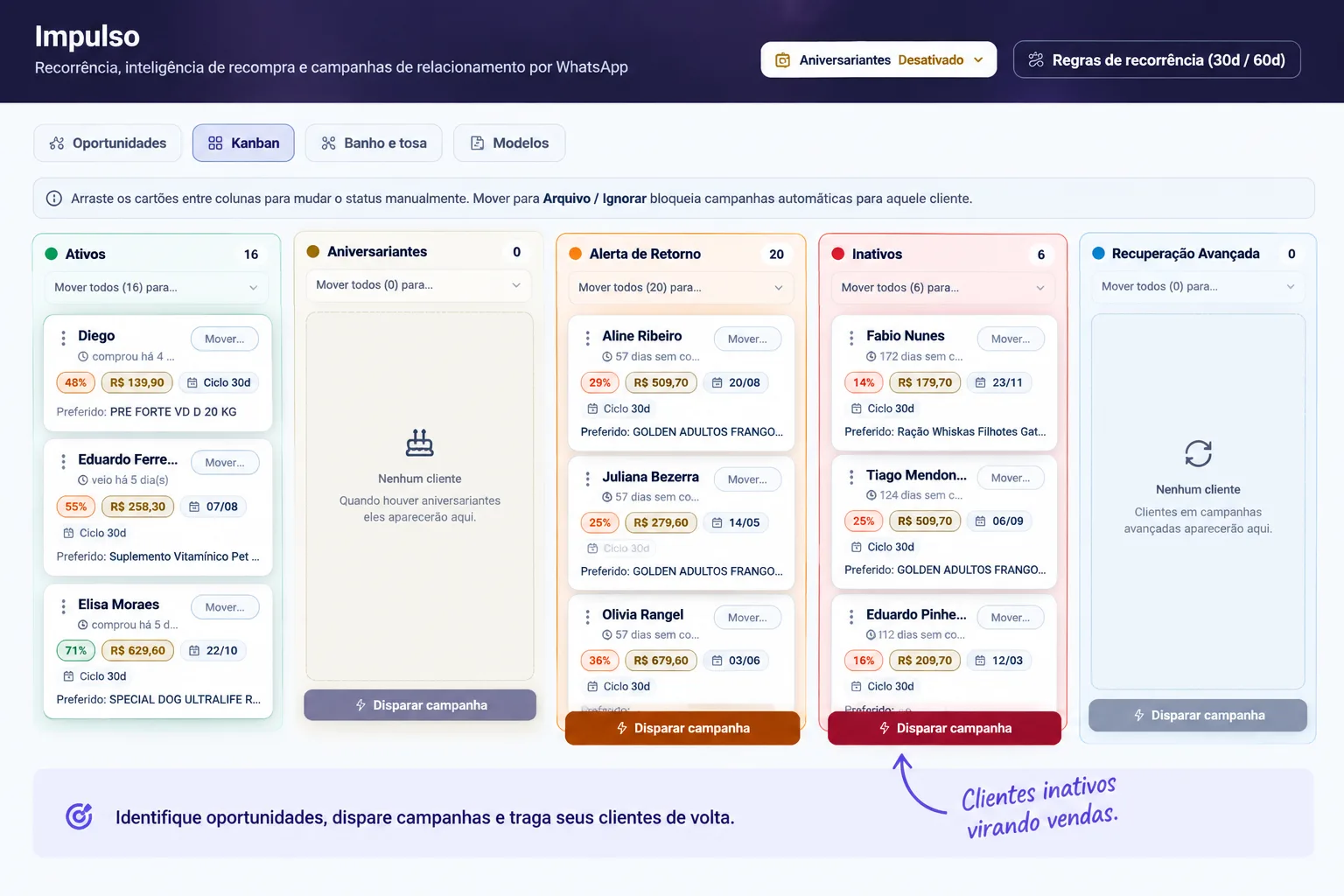1344x896 pixels.
Task: Click the green dot of the Ativos column
Action: coord(51,254)
